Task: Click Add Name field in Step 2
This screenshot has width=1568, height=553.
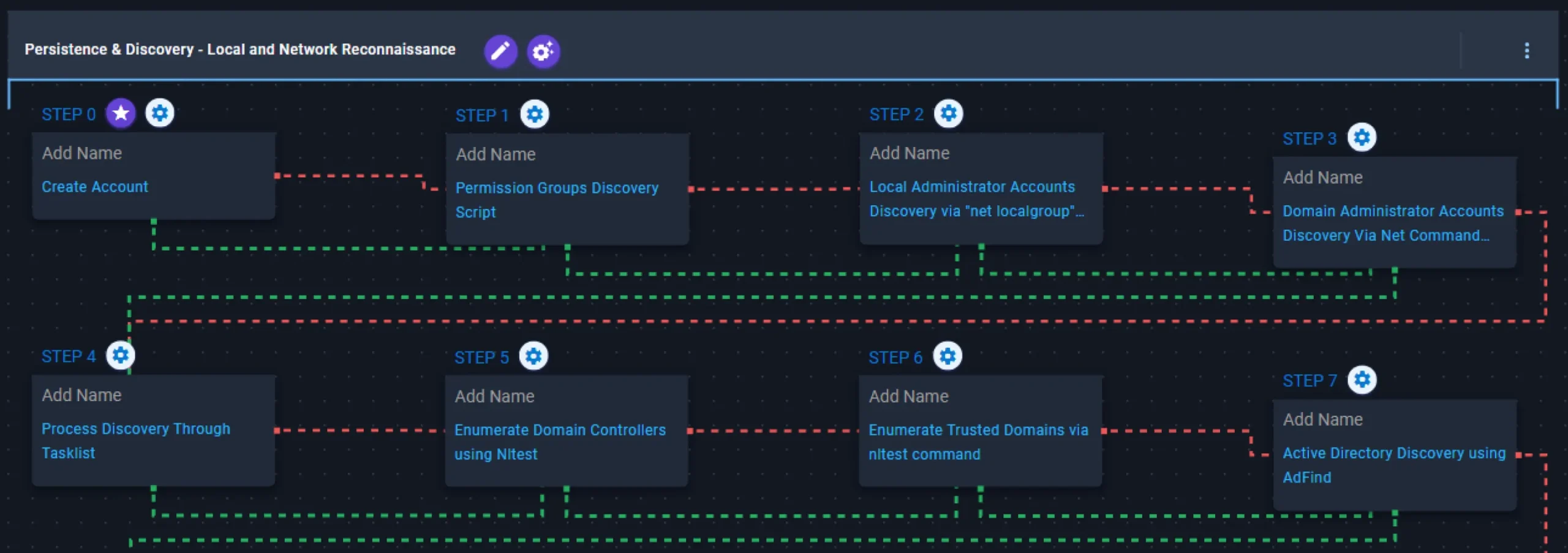Action: pos(910,153)
